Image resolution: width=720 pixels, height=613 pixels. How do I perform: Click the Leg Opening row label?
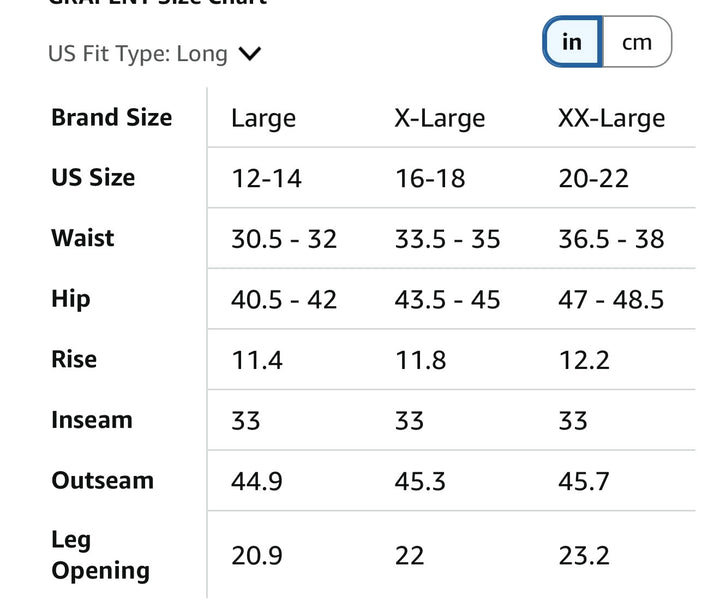click(101, 556)
